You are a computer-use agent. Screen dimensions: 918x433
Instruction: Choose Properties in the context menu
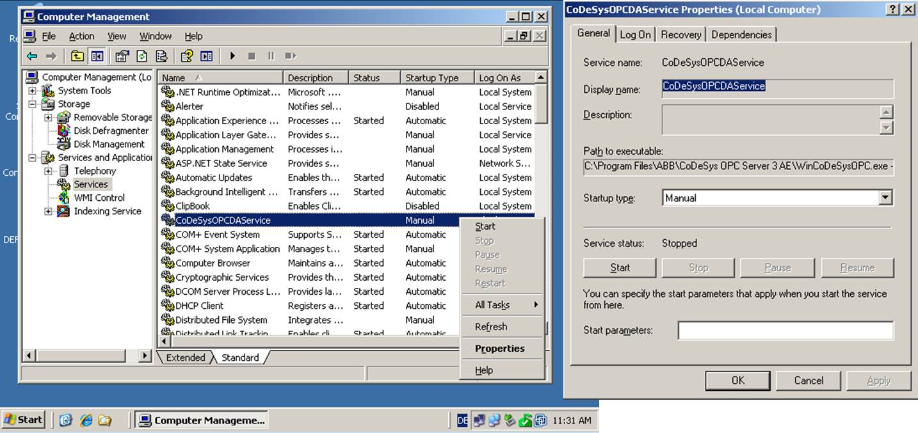click(503, 348)
